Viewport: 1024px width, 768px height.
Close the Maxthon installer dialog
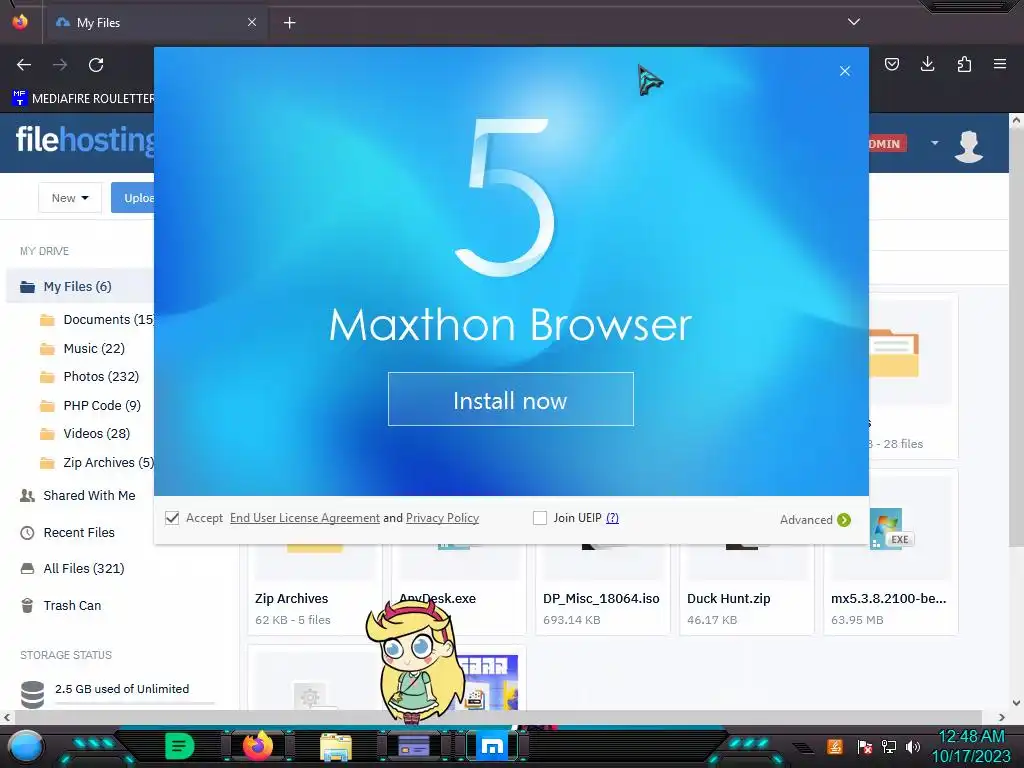[844, 71]
